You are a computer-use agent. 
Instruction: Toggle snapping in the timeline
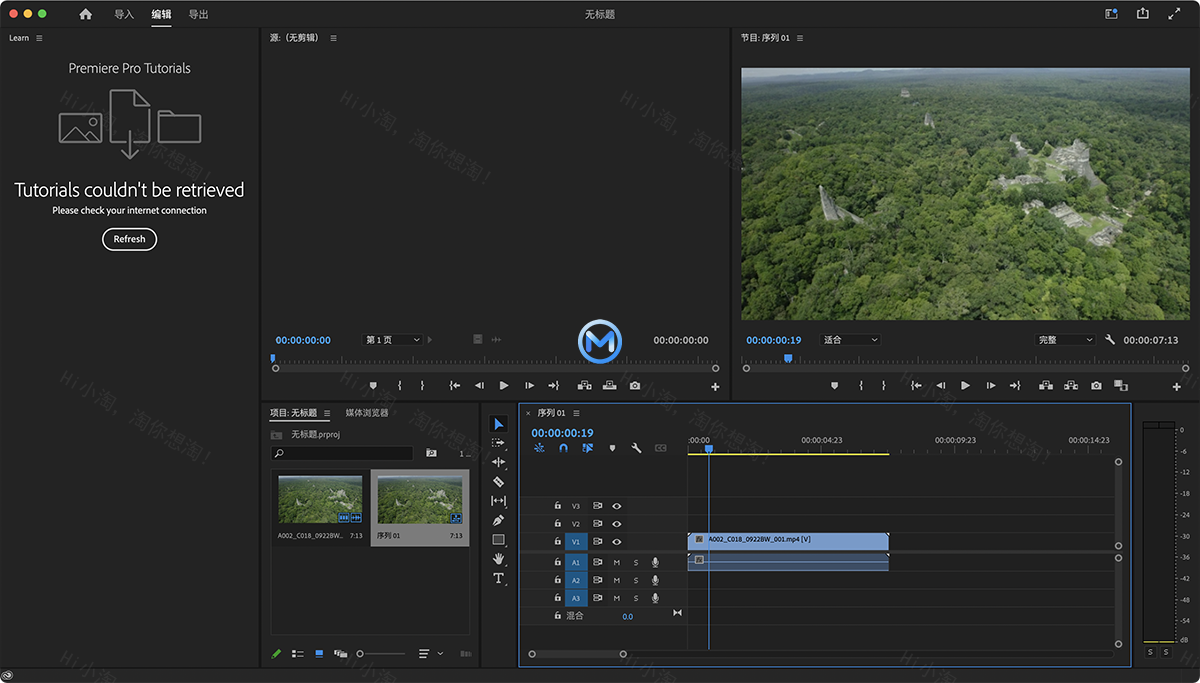pyautogui.click(x=563, y=448)
